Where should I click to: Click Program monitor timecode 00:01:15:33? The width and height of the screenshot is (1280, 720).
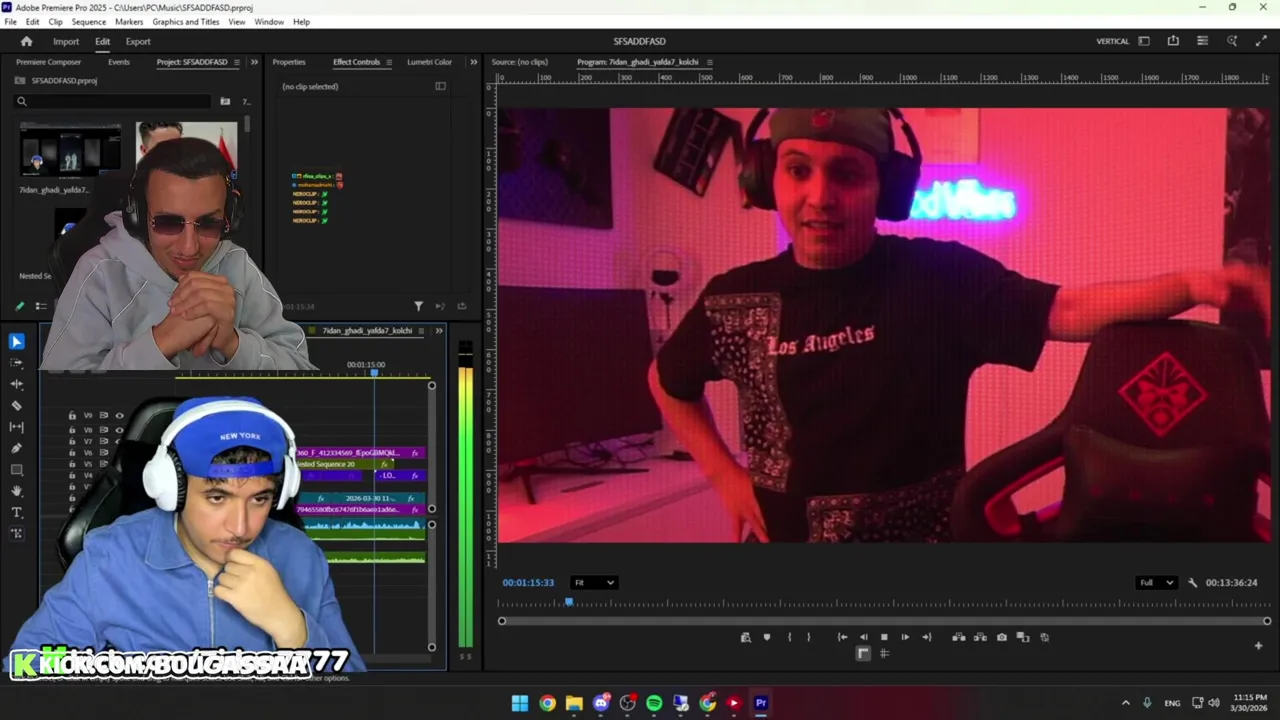[528, 582]
